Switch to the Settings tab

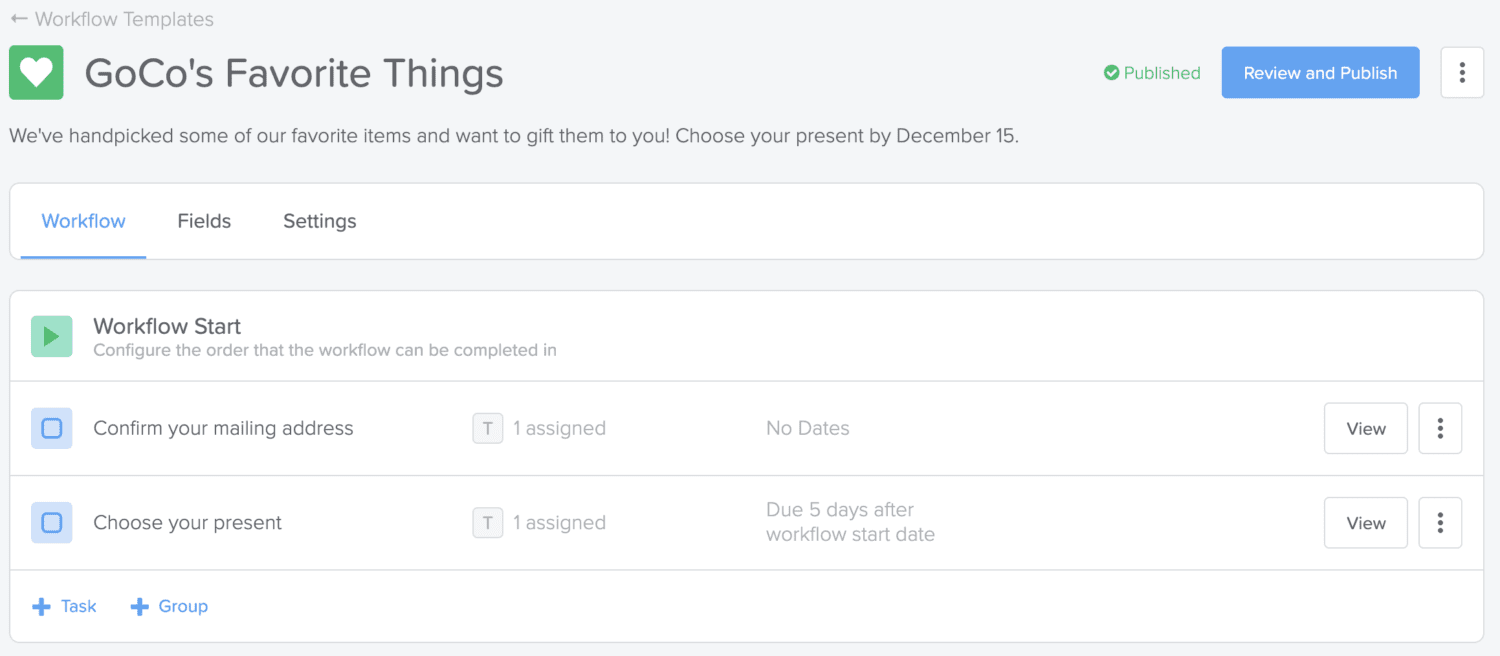click(320, 221)
